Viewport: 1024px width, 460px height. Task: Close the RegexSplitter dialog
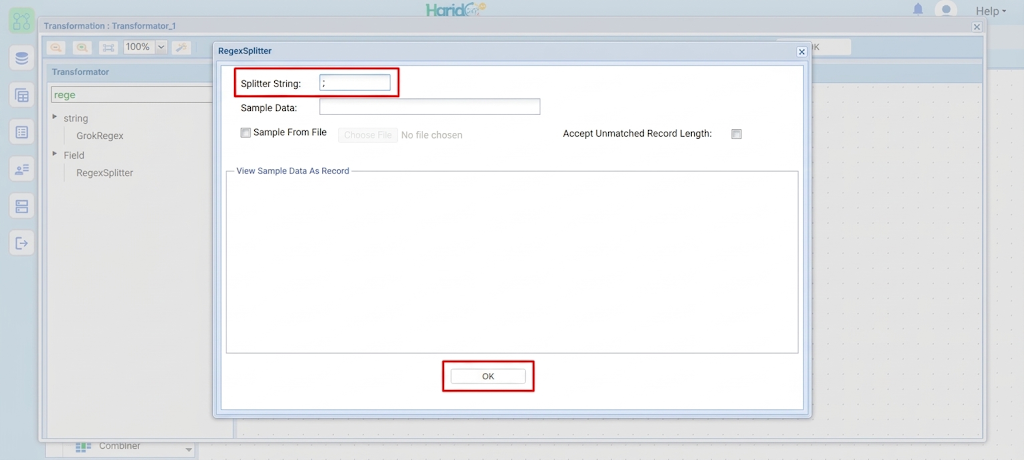[802, 51]
